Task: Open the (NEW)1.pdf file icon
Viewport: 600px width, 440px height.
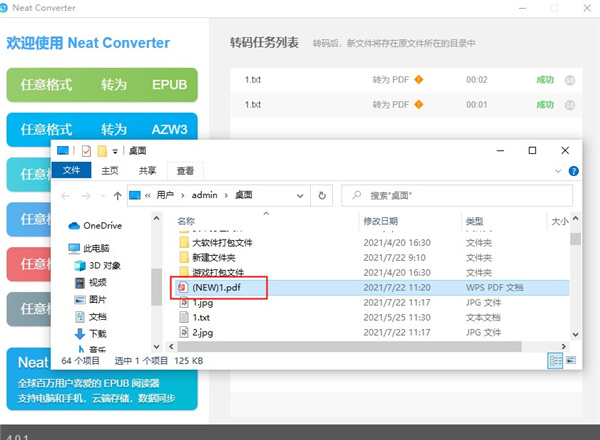Action: pyautogui.click(x=183, y=288)
